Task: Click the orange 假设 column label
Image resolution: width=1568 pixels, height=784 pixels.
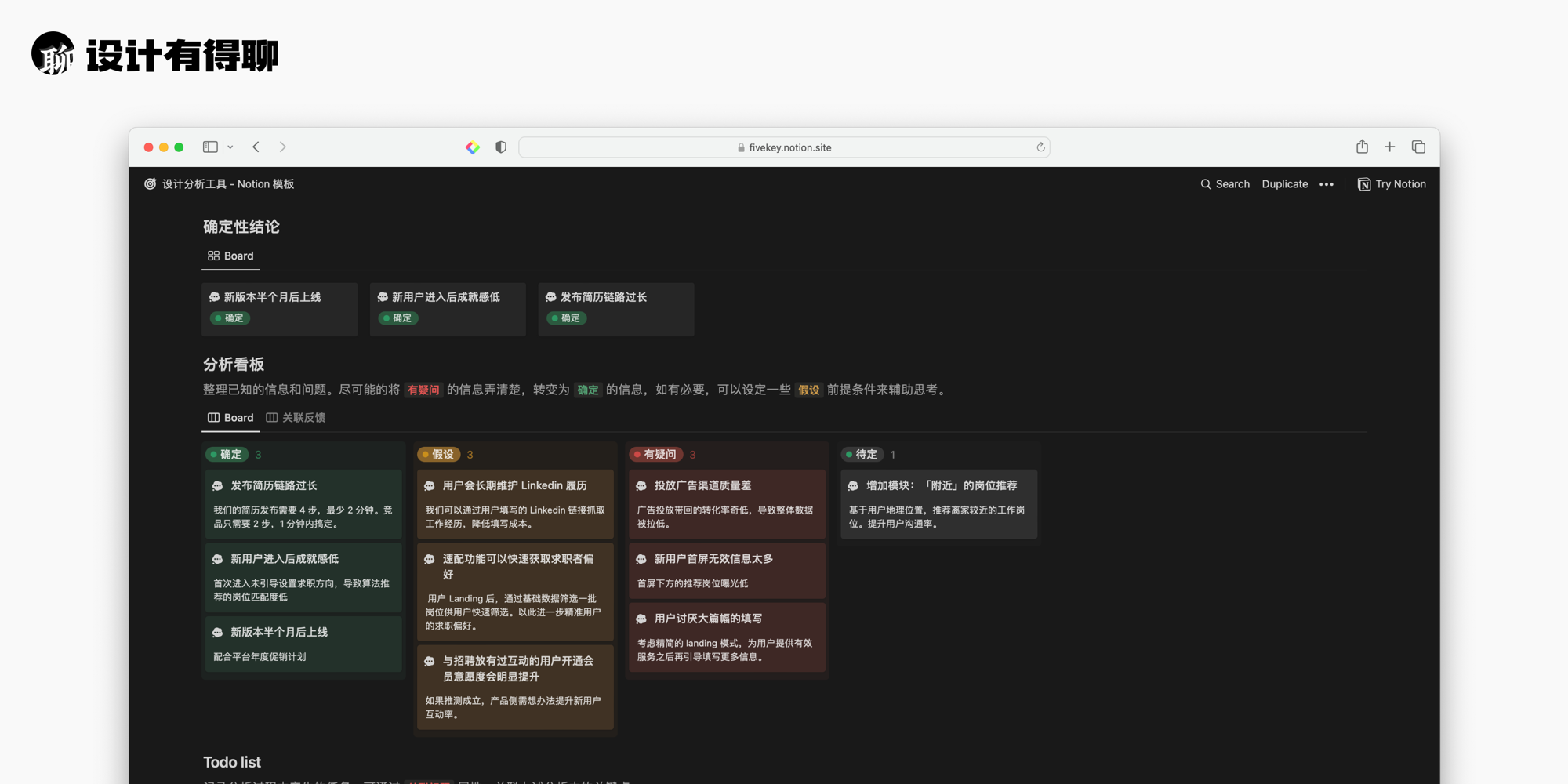Action: (439, 455)
